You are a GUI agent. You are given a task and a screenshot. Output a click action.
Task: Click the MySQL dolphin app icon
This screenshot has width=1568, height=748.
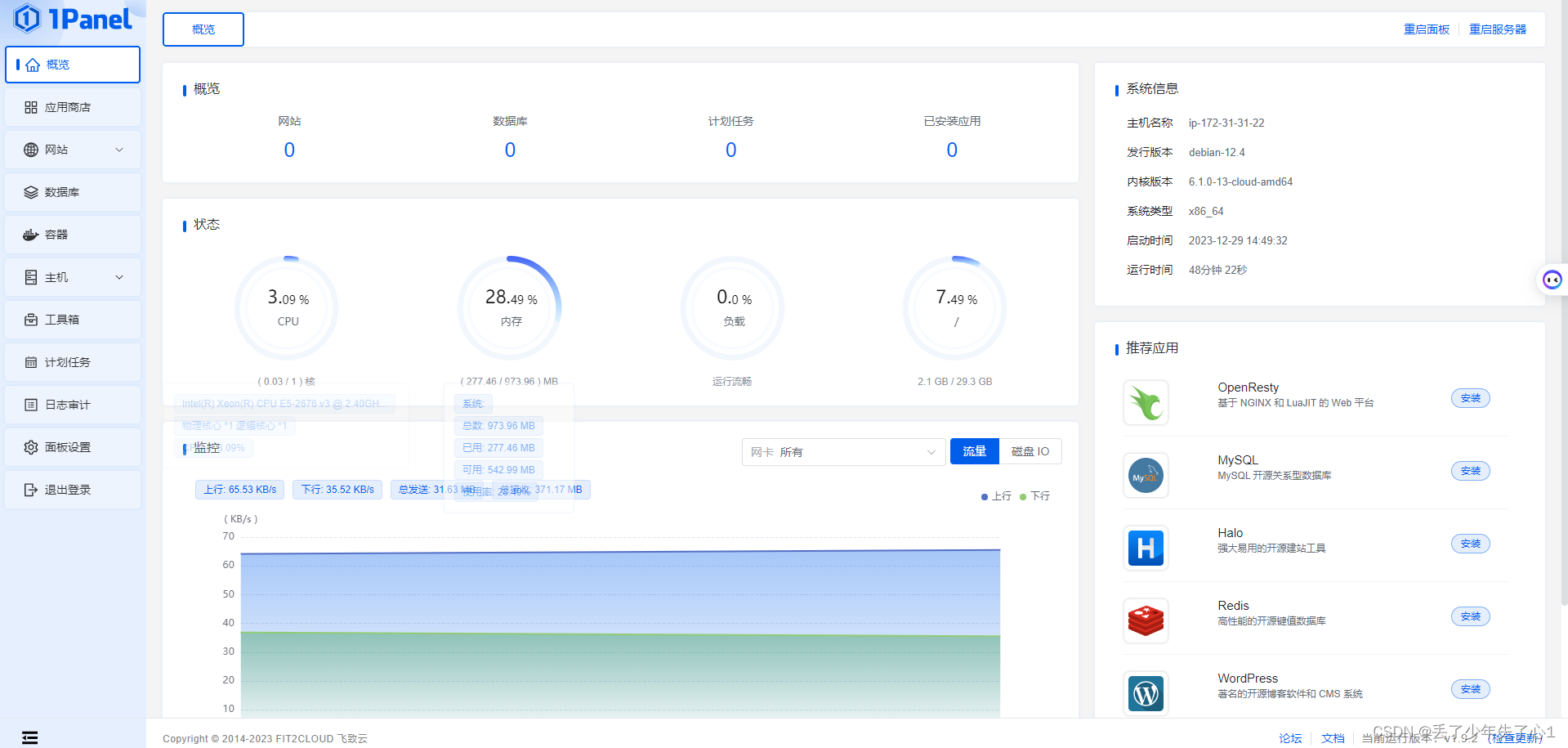pyautogui.click(x=1146, y=476)
